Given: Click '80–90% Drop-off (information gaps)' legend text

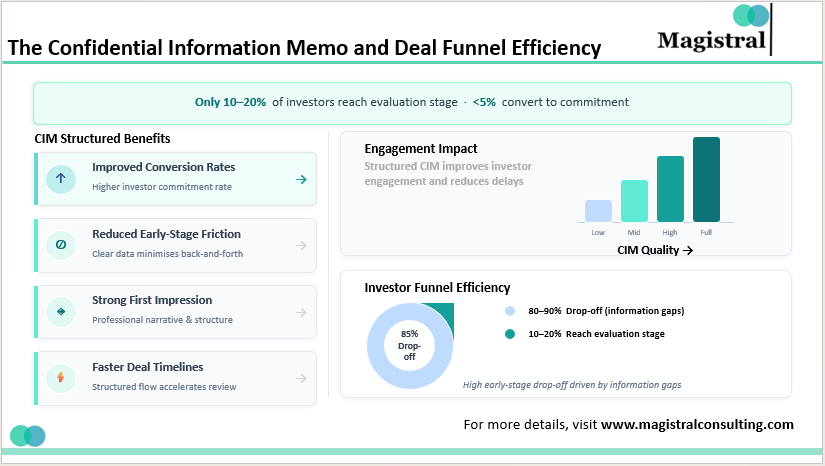Looking at the screenshot, I should [x=606, y=311].
